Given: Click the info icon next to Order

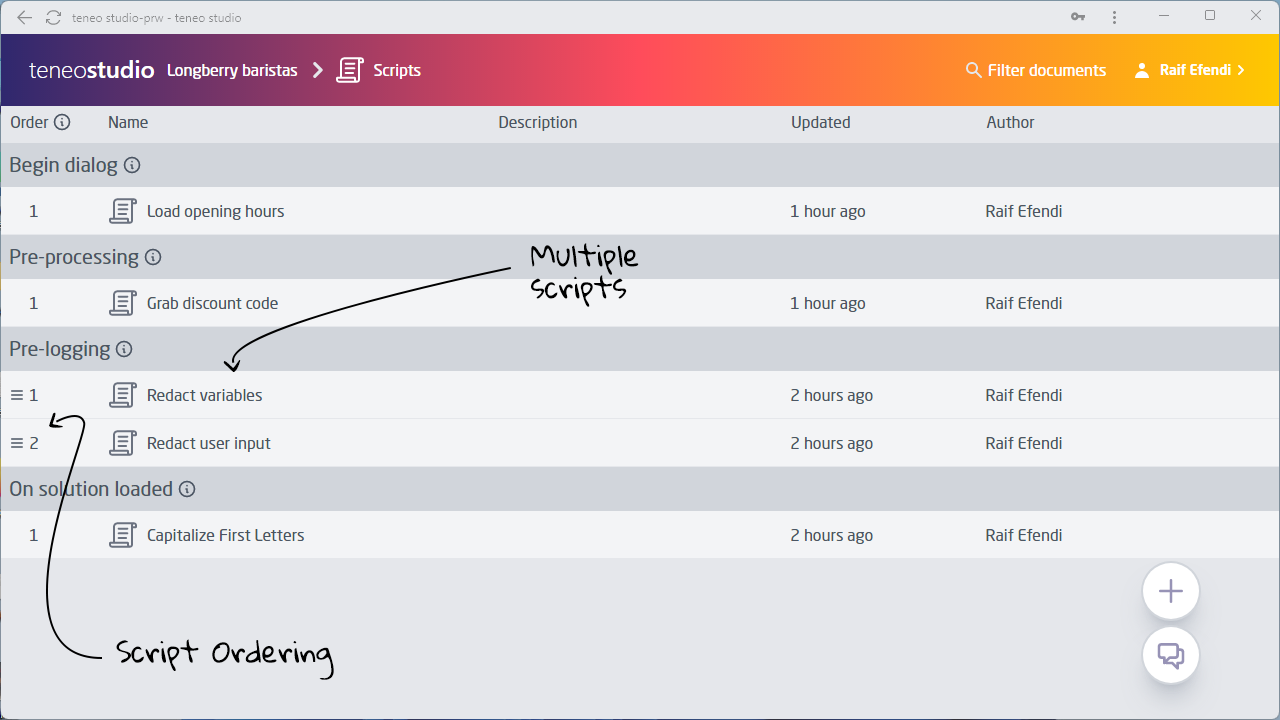Looking at the screenshot, I should 62,122.
